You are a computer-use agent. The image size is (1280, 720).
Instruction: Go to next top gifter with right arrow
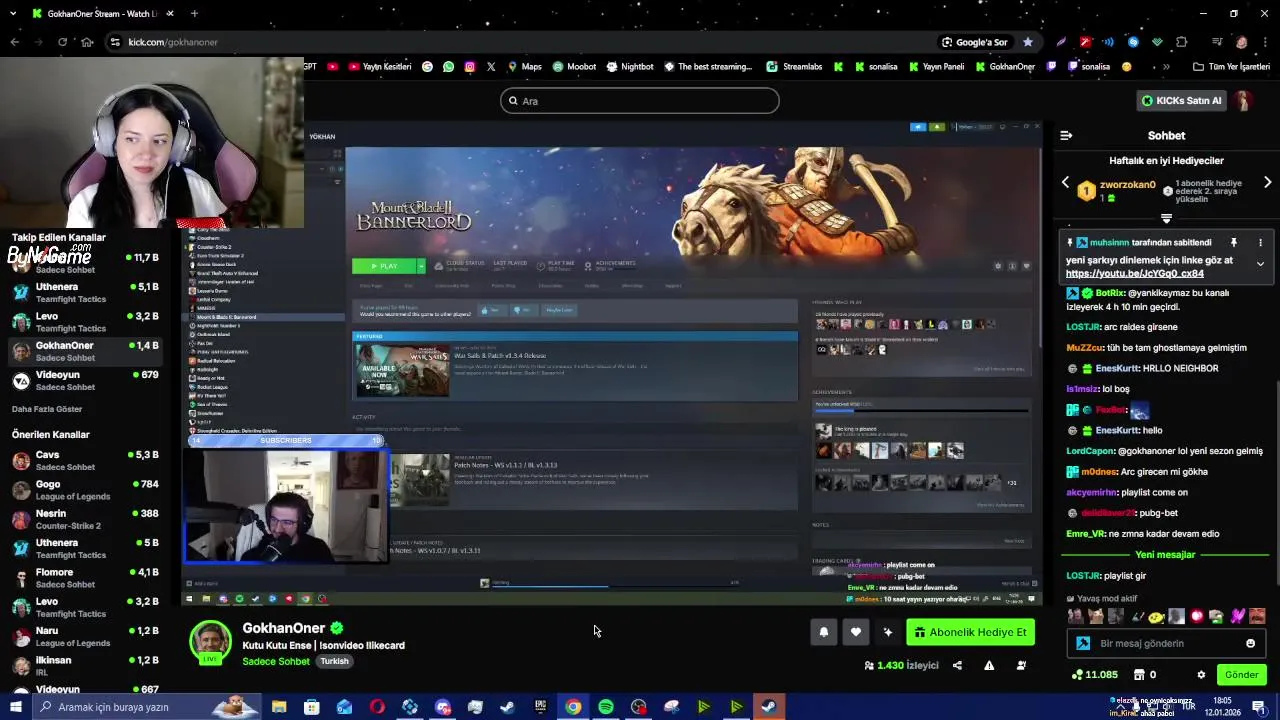1267,183
